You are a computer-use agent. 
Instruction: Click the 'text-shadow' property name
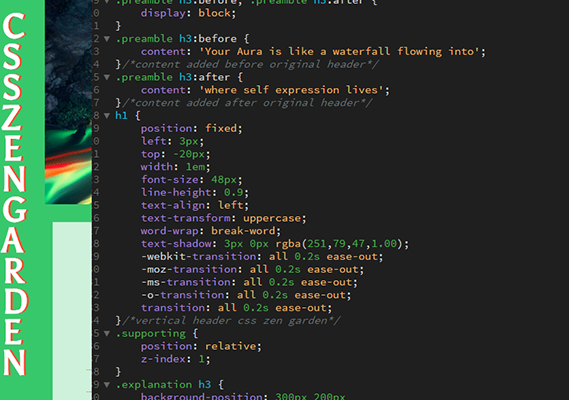click(176, 244)
